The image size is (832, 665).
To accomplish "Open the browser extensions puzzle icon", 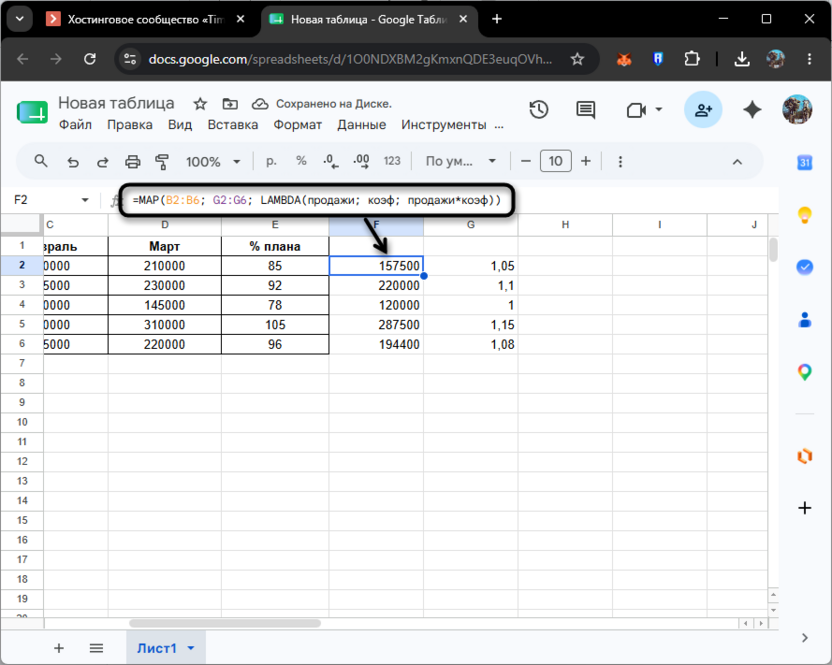I will [692, 59].
